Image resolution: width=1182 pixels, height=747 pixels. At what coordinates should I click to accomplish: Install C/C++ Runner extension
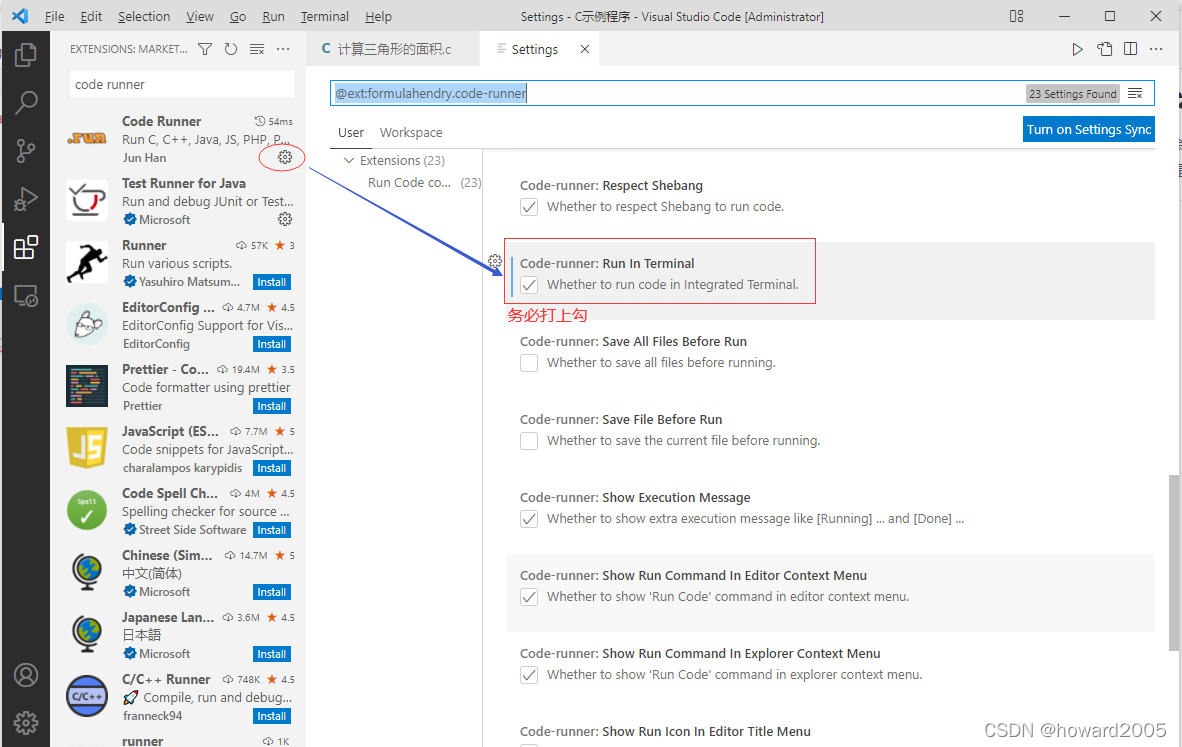coord(271,716)
